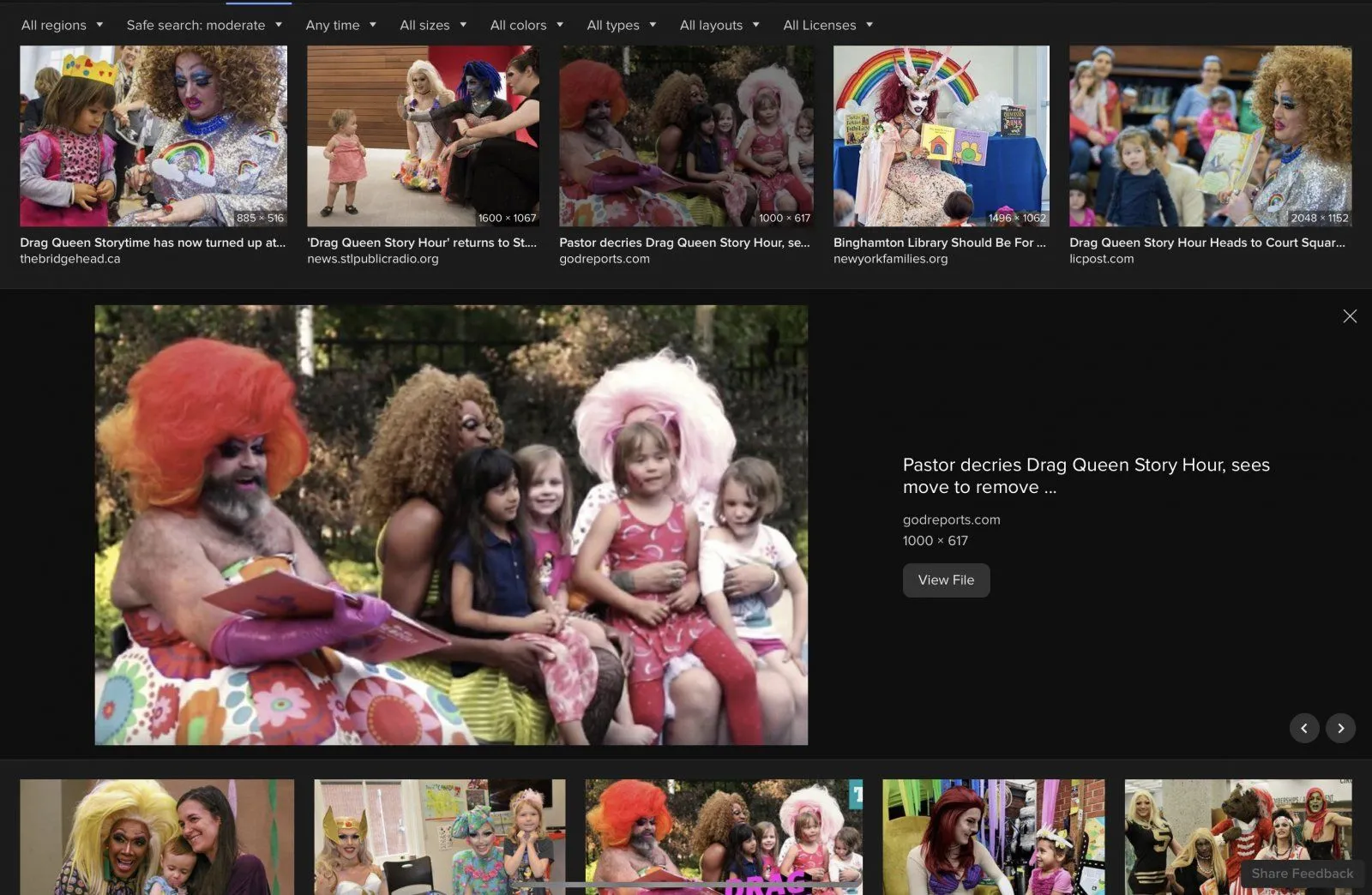The height and width of the screenshot is (895, 1372).
Task: Expand the All Licenses filter
Action: click(x=827, y=25)
